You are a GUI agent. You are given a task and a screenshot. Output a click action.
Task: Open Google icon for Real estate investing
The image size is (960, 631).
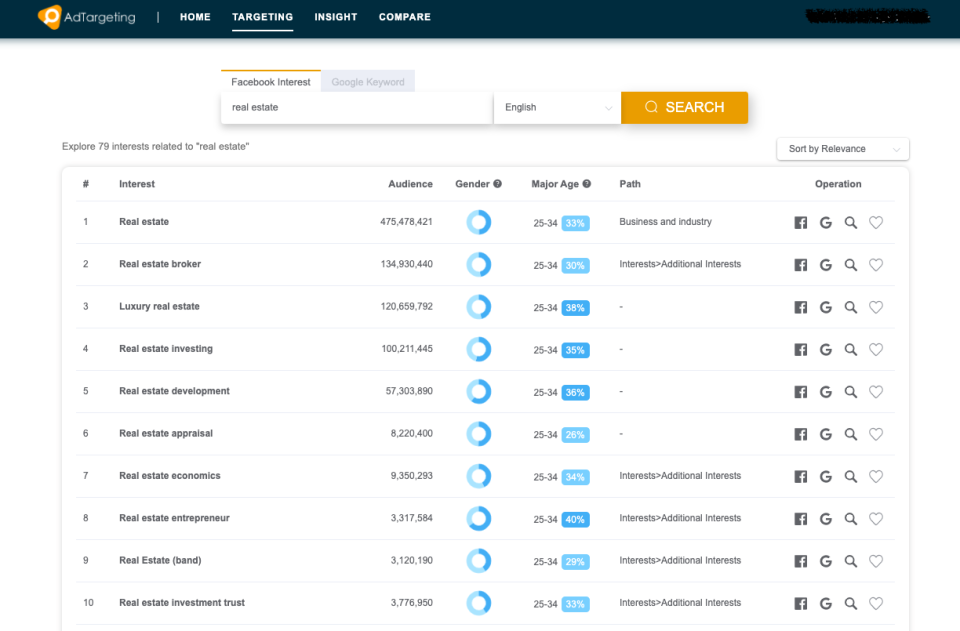825,349
